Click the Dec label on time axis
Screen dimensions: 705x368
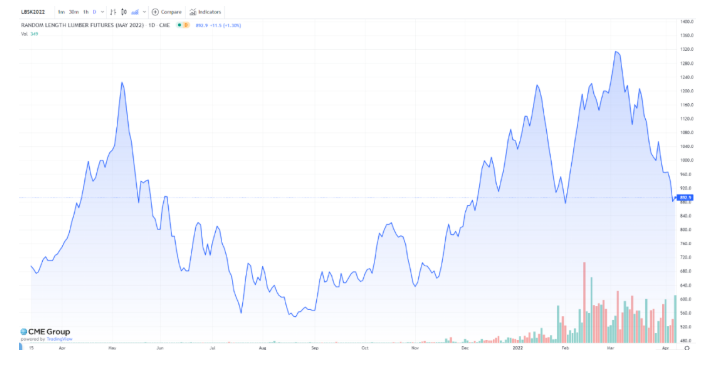click(465, 348)
